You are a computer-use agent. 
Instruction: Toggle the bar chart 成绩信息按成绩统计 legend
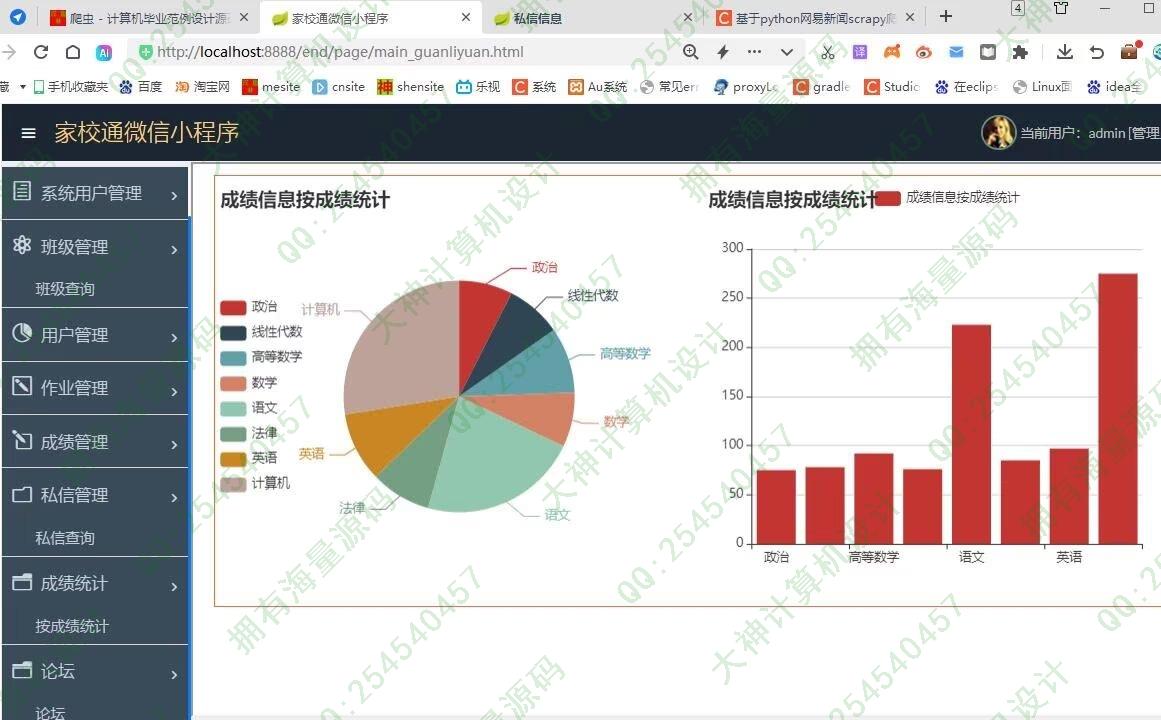[947, 198]
